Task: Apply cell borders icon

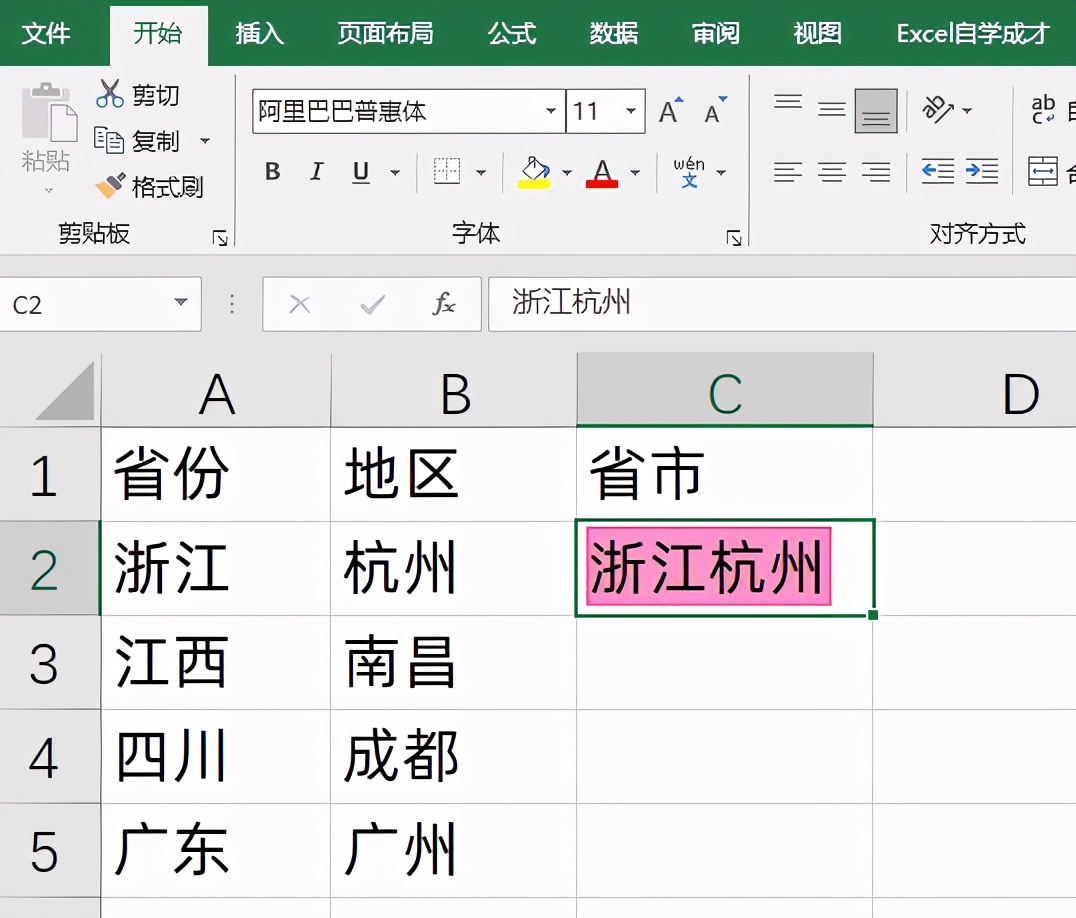Action: pos(447,172)
